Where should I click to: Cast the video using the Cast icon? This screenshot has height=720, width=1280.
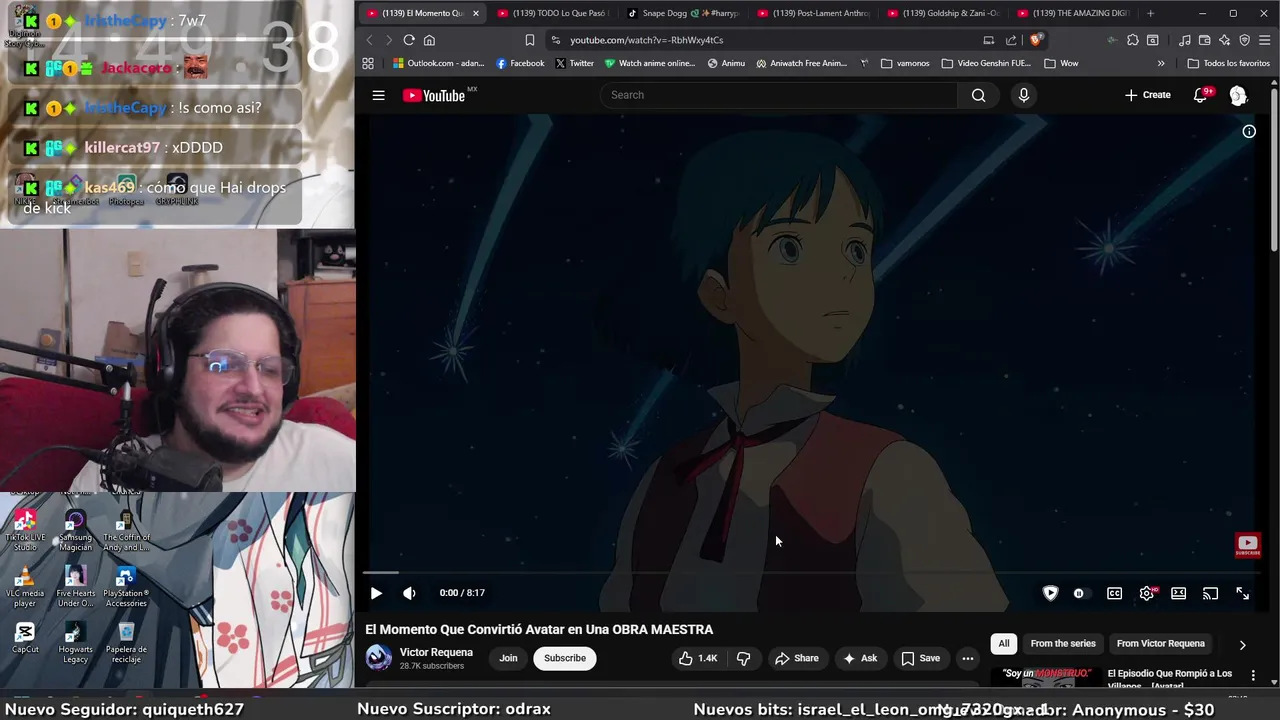[1210, 593]
